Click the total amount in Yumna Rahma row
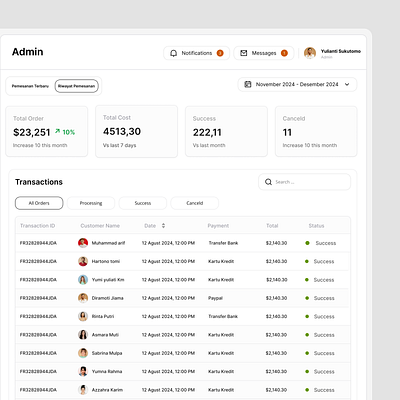The image size is (400, 400). click(x=276, y=371)
